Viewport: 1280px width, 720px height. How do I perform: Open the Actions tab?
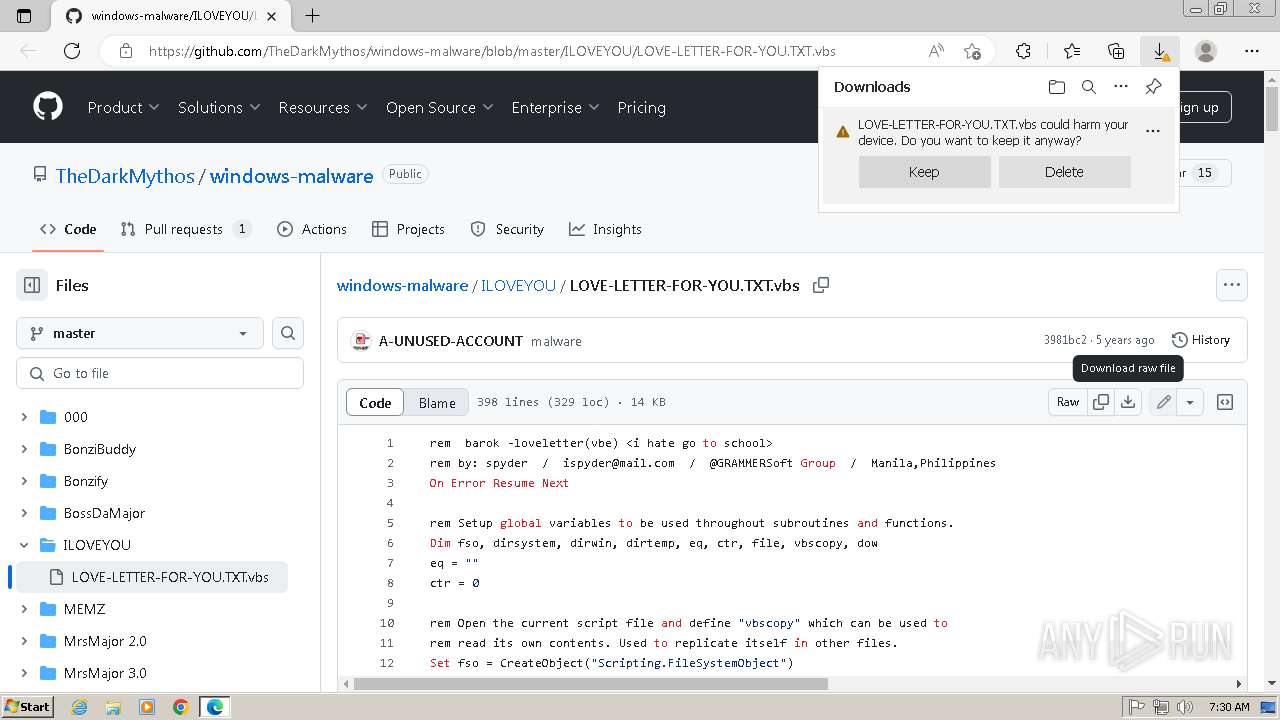[x=312, y=229]
